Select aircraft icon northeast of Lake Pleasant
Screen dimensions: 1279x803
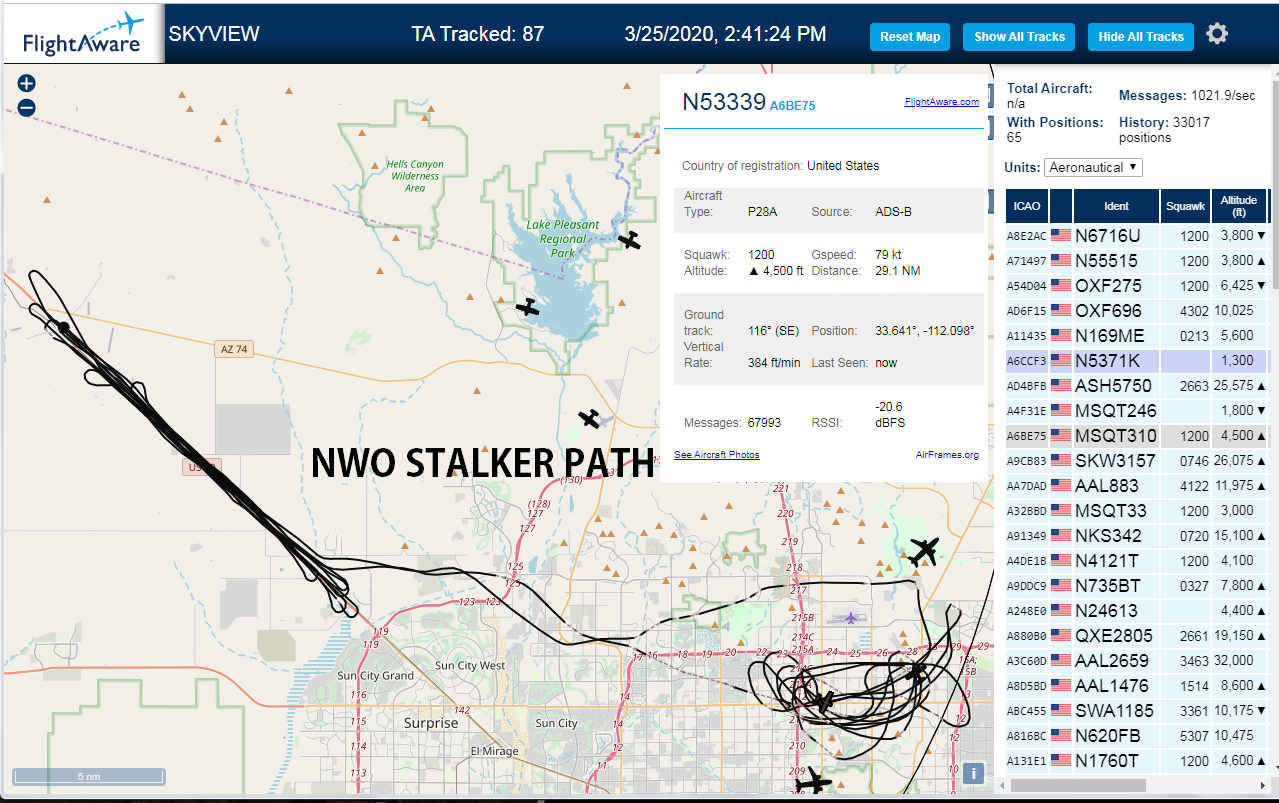click(x=629, y=240)
